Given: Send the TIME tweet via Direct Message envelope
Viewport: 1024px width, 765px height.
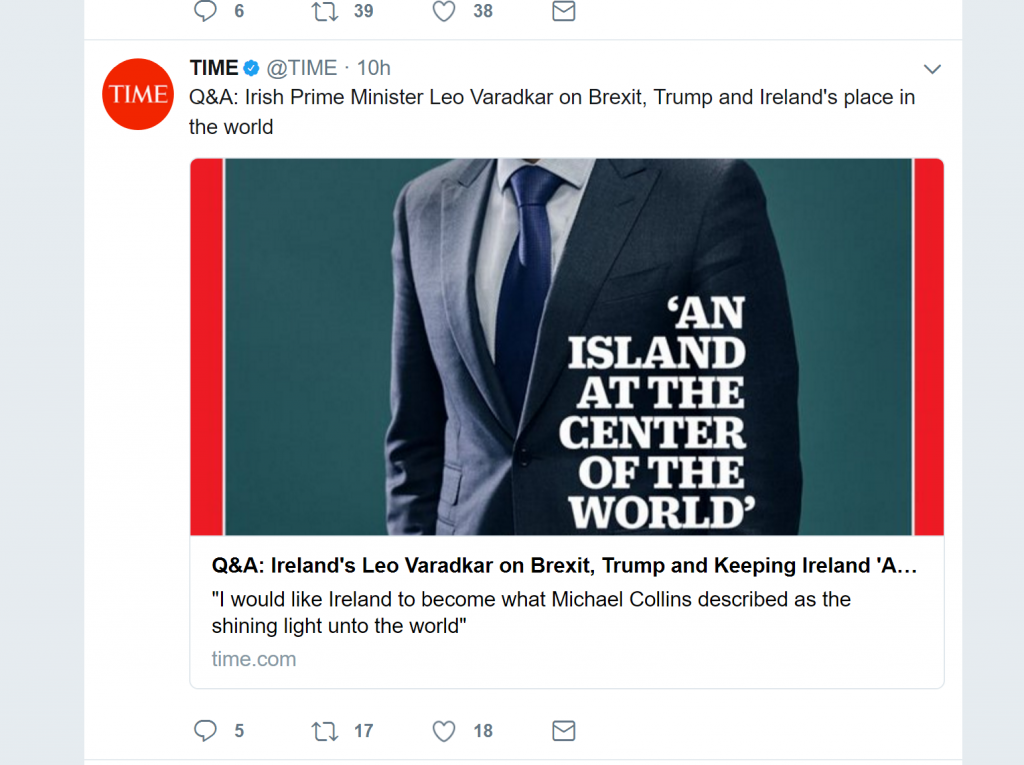Looking at the screenshot, I should coord(564,731).
